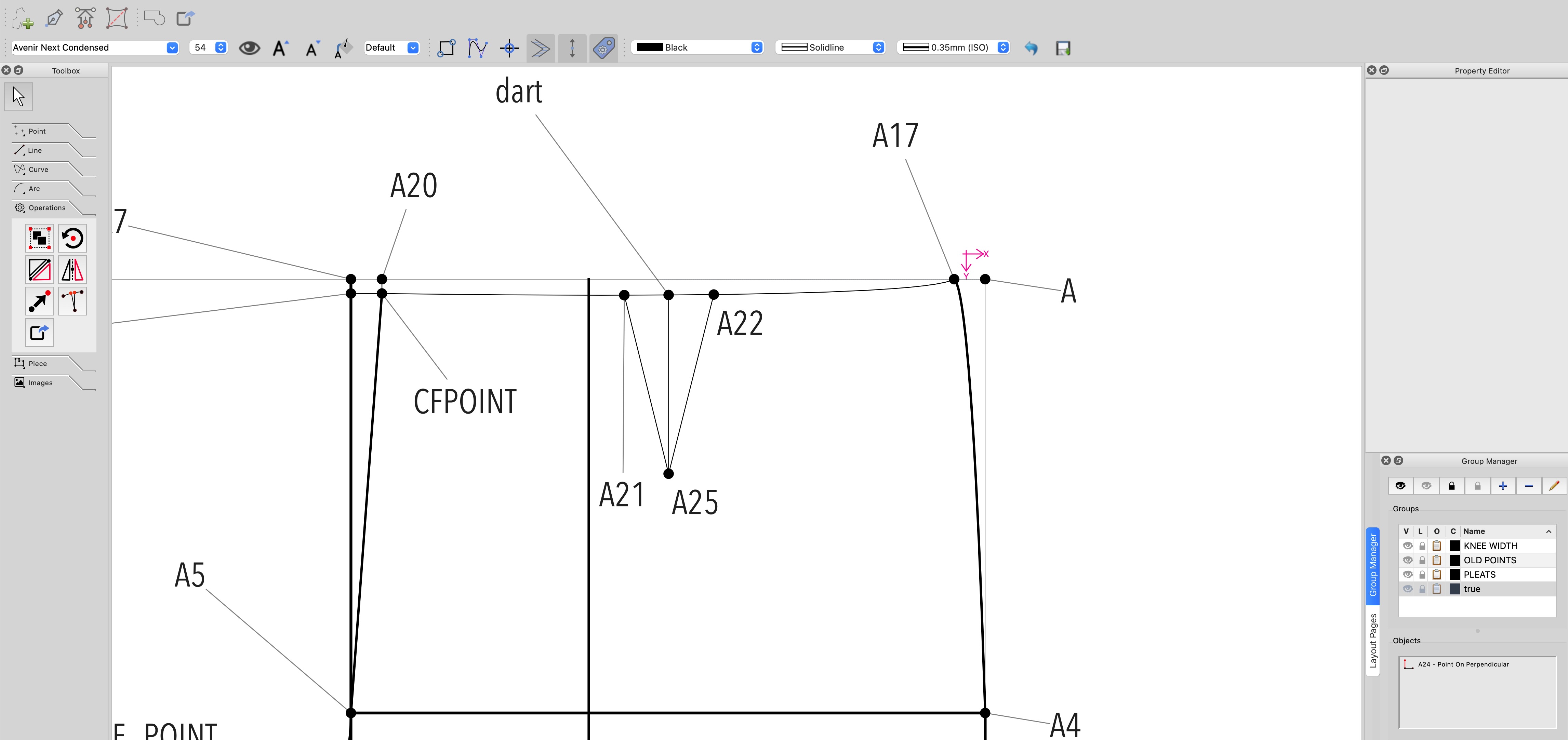
Task: Click the Add new group plus icon
Action: click(x=1503, y=486)
